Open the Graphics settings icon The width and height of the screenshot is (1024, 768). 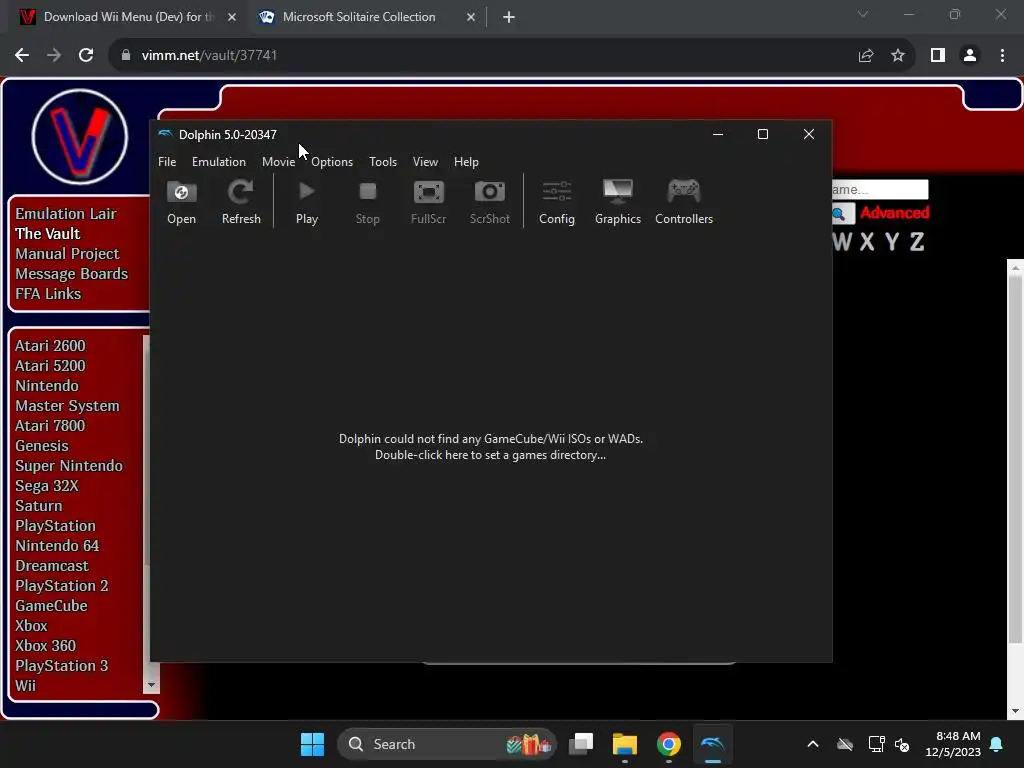click(618, 202)
